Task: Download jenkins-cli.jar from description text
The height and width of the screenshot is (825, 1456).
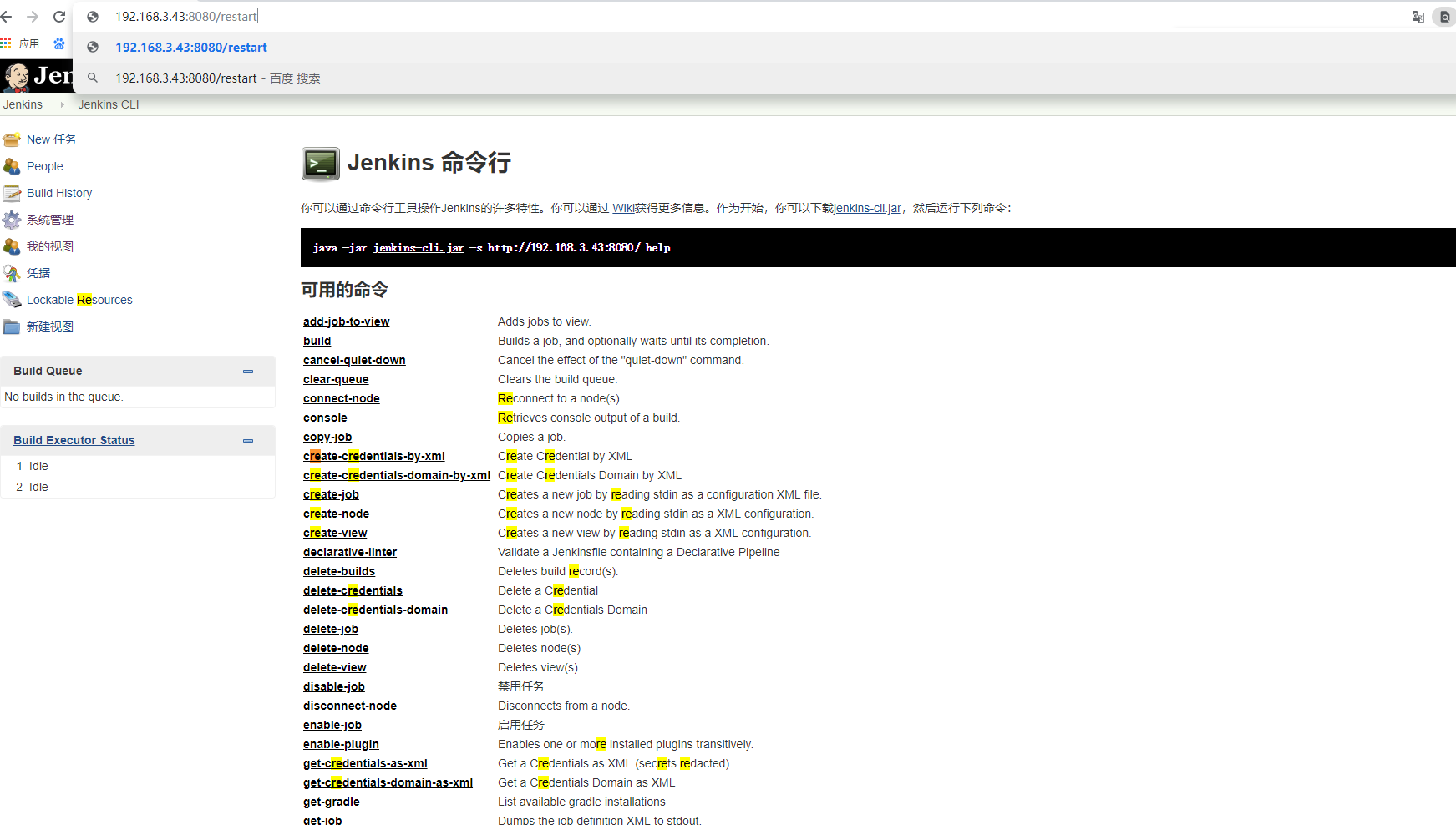Action: 867,208
